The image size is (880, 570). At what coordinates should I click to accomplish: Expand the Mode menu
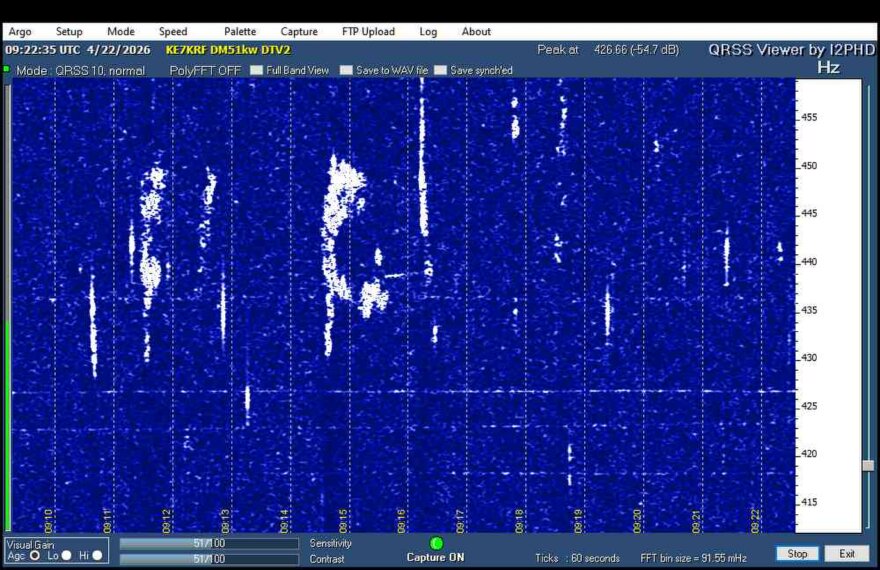pos(121,32)
